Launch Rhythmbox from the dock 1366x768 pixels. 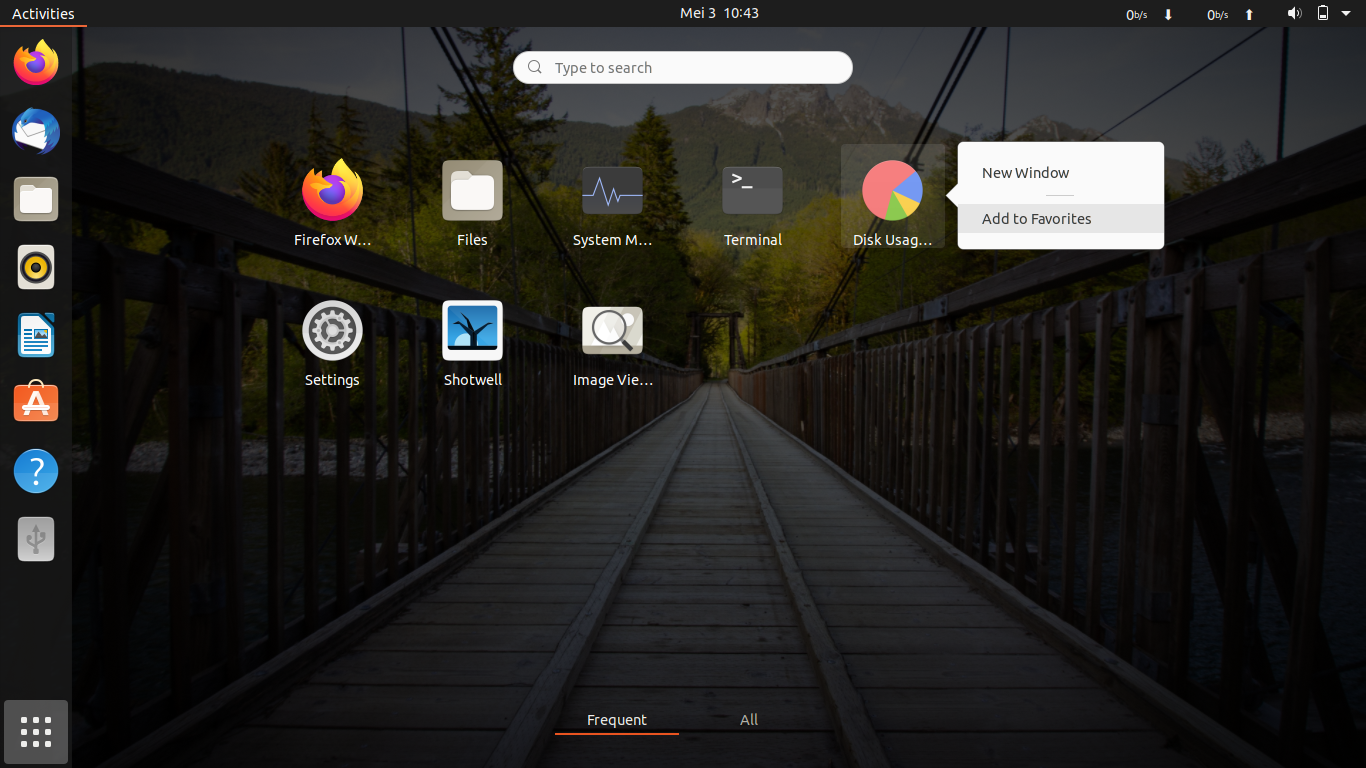(35, 267)
